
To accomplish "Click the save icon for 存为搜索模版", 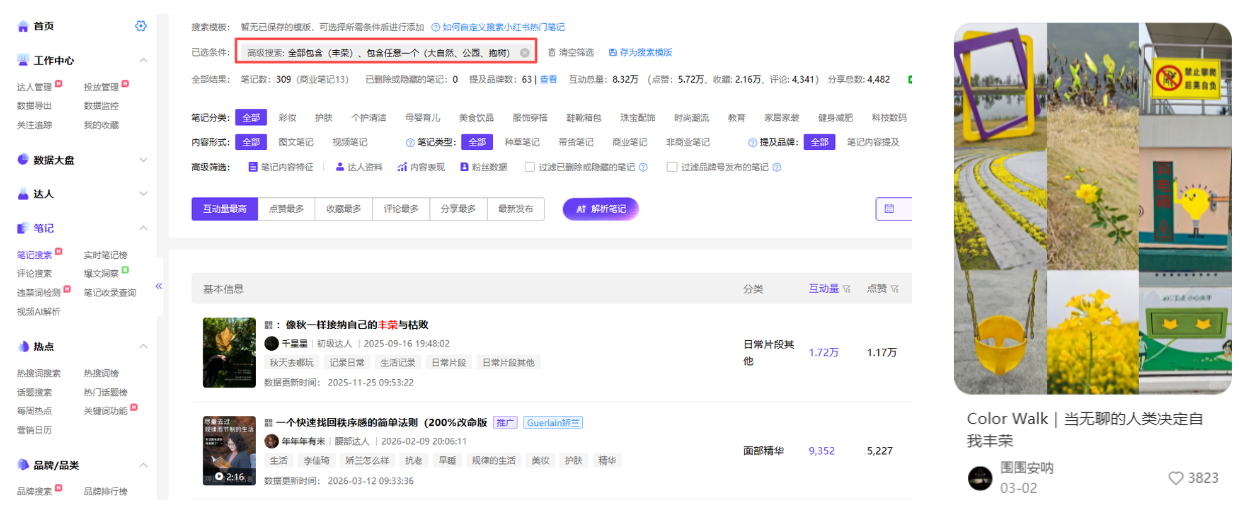I will [613, 52].
